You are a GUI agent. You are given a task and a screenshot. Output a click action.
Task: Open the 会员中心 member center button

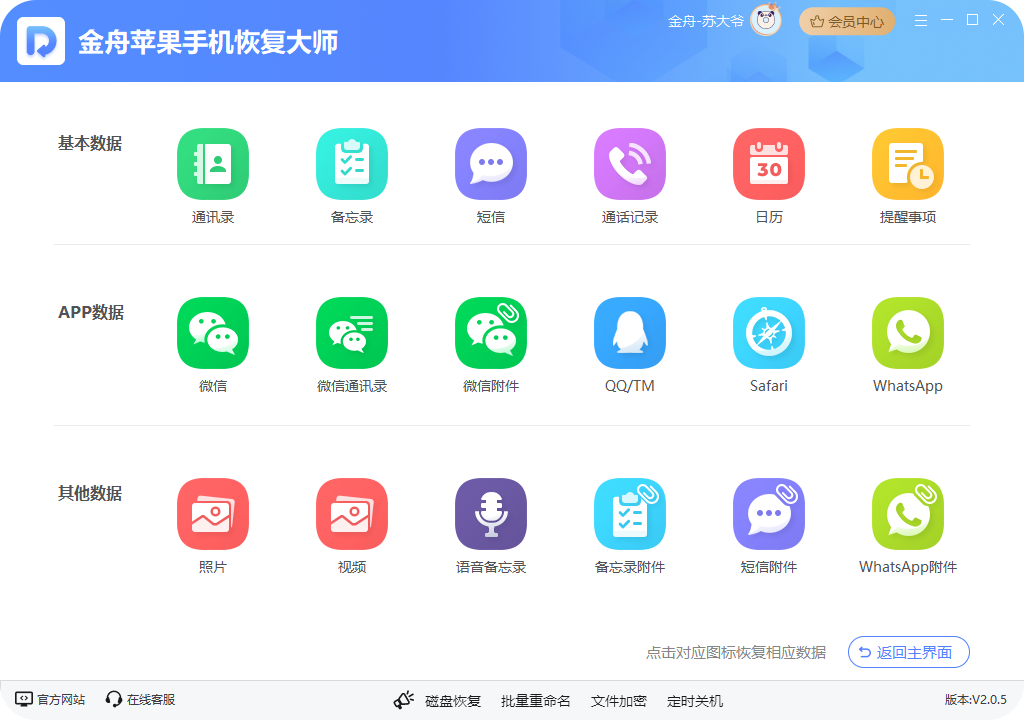846,21
